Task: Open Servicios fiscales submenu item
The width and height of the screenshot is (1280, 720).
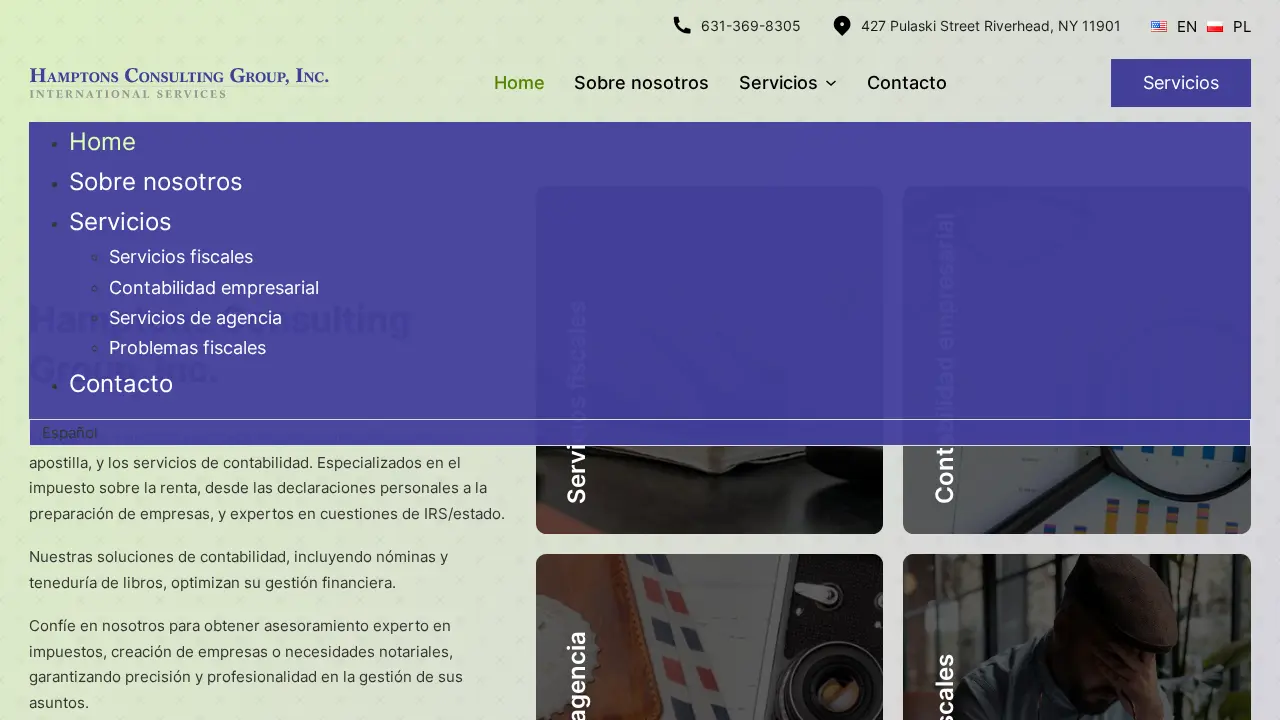Action: 181,257
